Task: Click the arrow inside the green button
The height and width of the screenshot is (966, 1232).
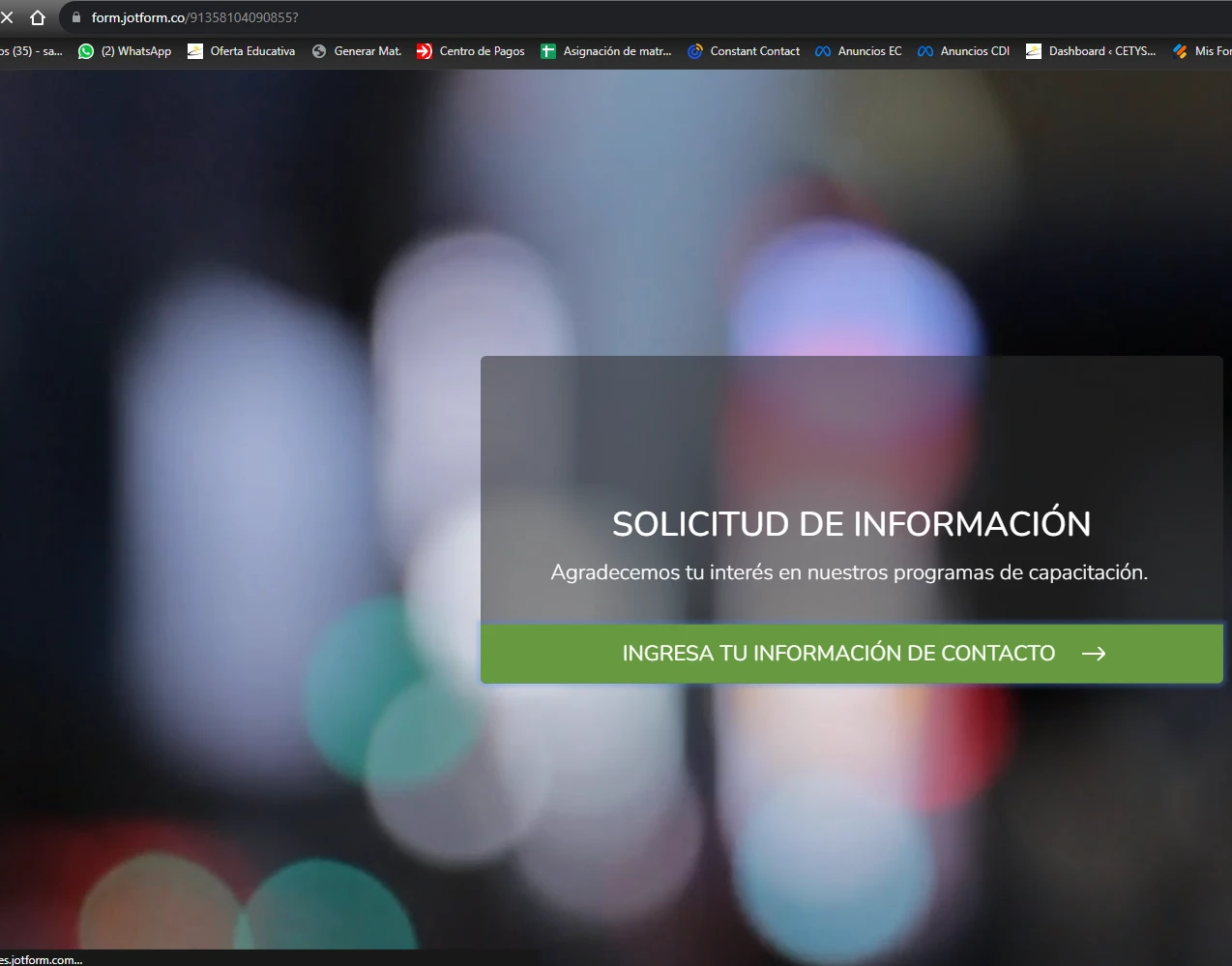Action: point(1095,653)
